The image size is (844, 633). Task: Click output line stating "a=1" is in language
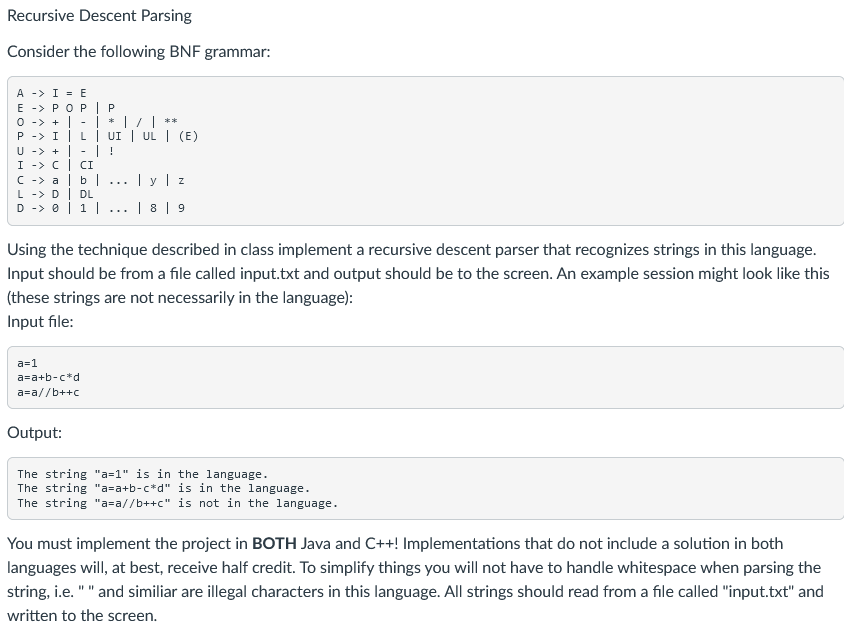pos(143,474)
